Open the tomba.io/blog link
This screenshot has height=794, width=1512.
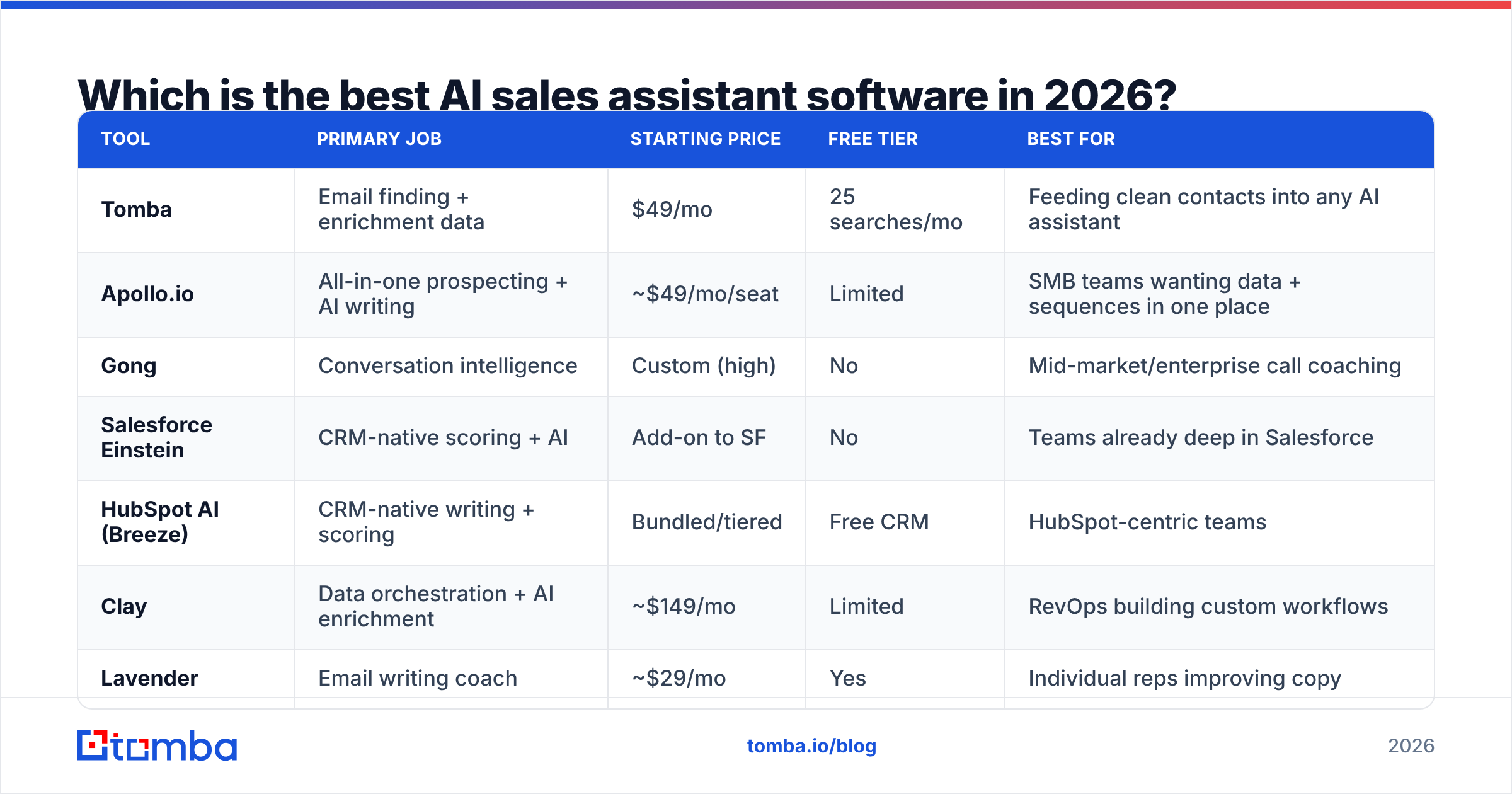[x=811, y=746]
